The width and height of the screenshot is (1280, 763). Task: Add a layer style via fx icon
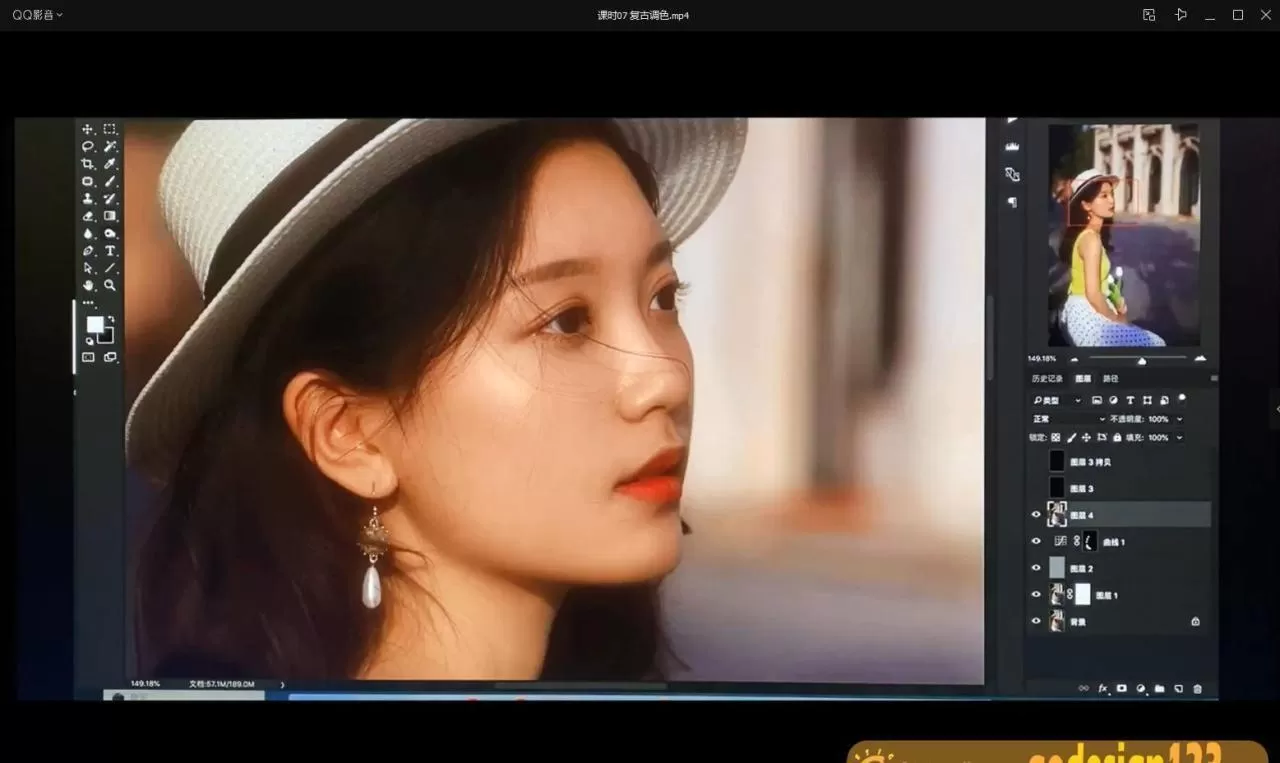[1103, 689]
